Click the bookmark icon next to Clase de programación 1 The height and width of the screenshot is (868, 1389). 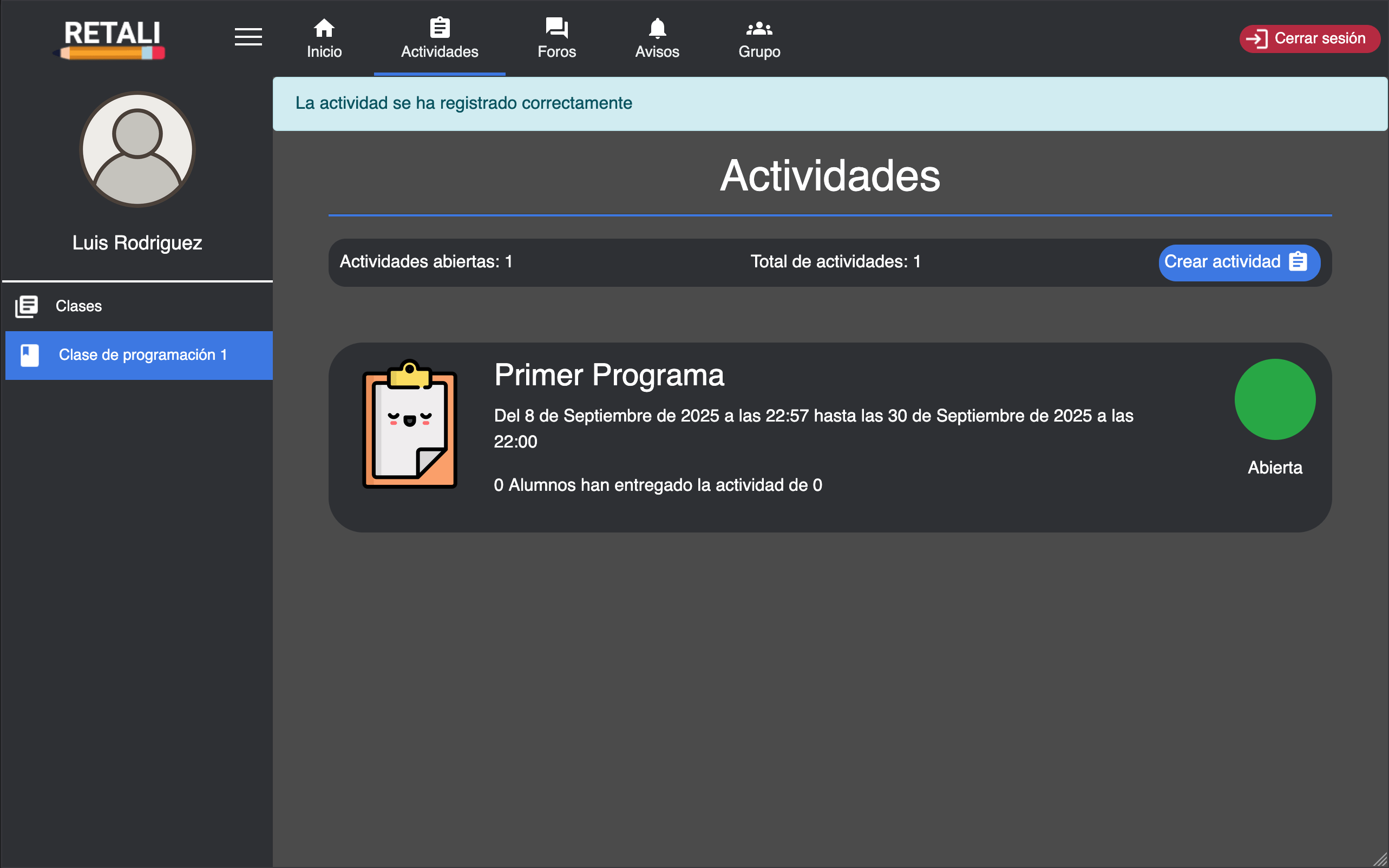(x=29, y=355)
